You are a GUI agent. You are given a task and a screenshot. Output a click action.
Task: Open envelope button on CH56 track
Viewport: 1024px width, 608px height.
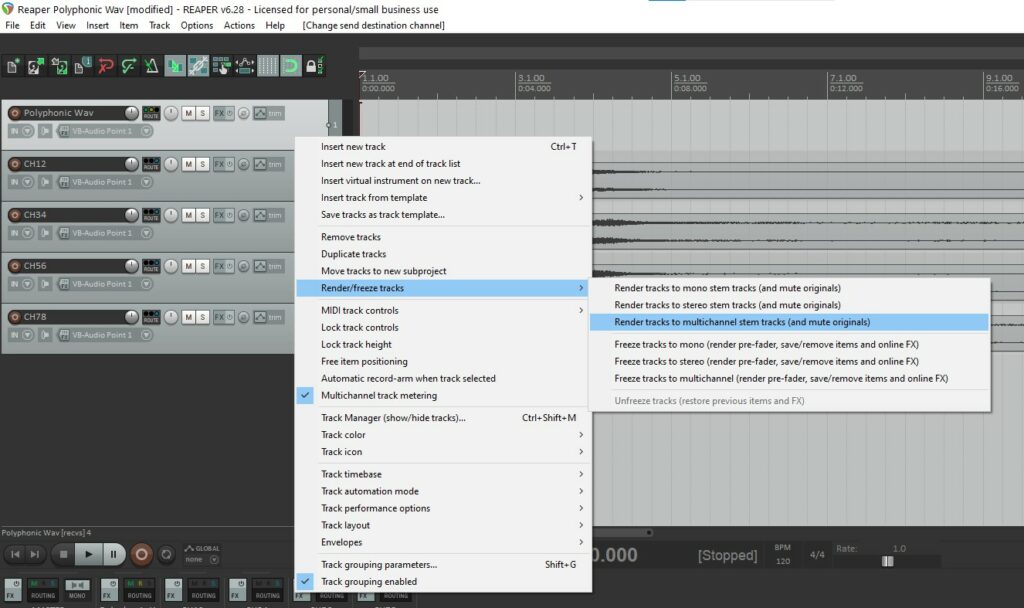[260, 266]
